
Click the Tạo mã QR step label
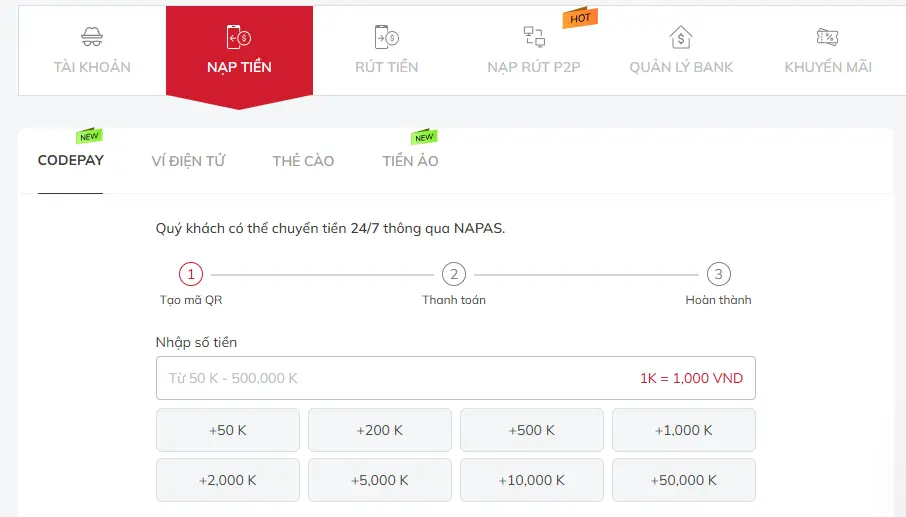(191, 300)
